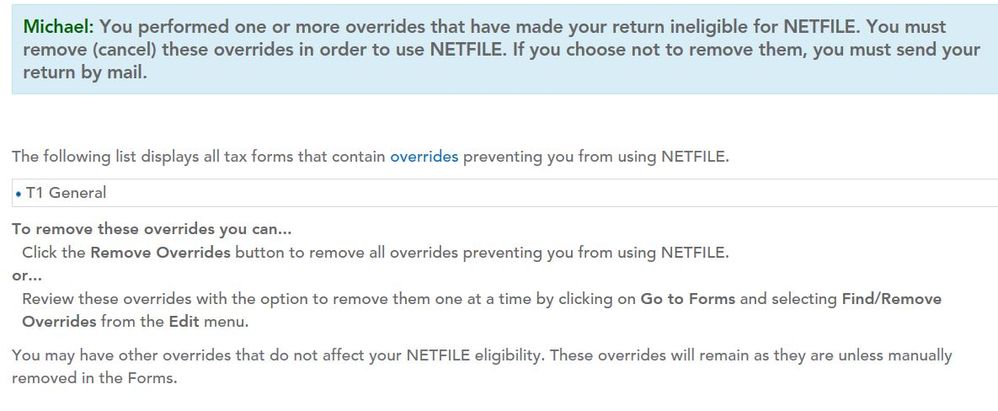Viewport: 998px width, 411px height.
Task: Click the bullet beside T1 General
Action: click(18, 193)
